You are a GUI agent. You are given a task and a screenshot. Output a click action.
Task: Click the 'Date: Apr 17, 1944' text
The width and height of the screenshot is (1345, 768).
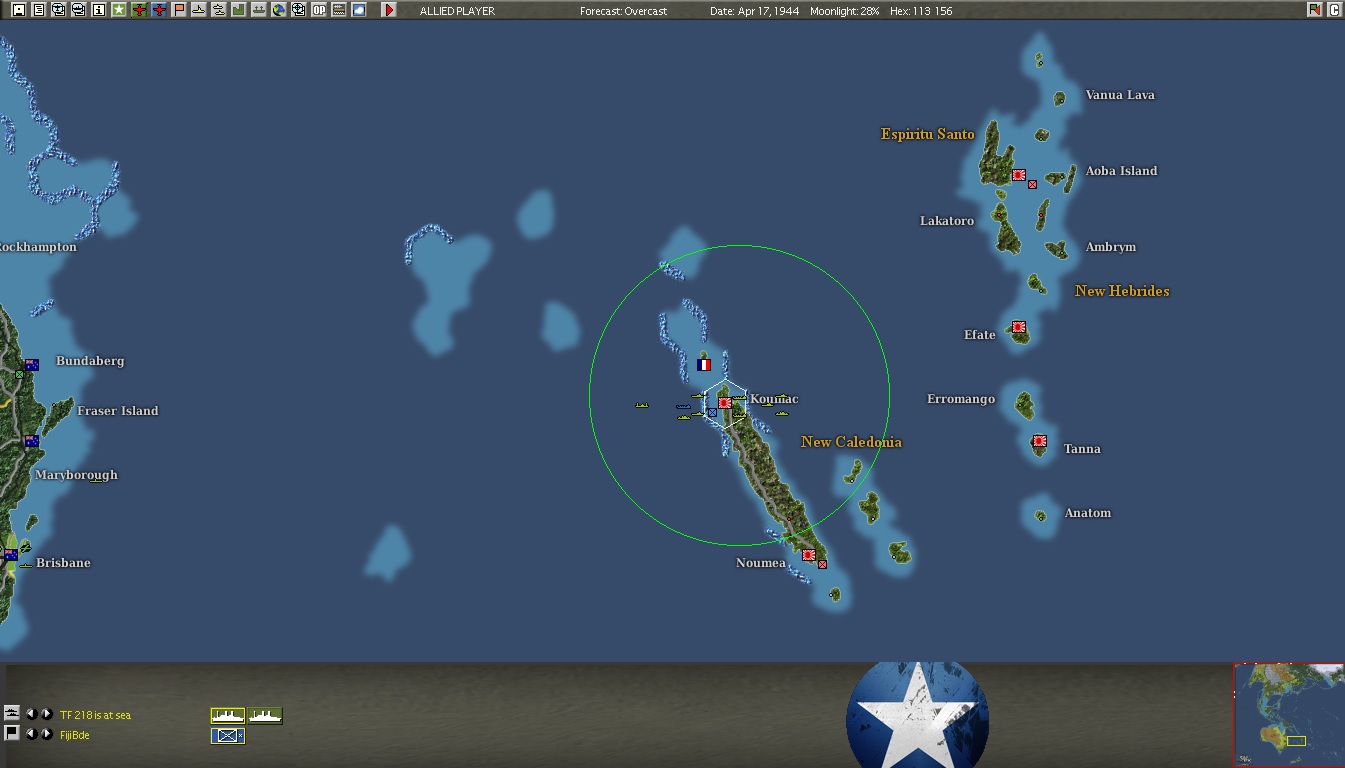(x=755, y=11)
